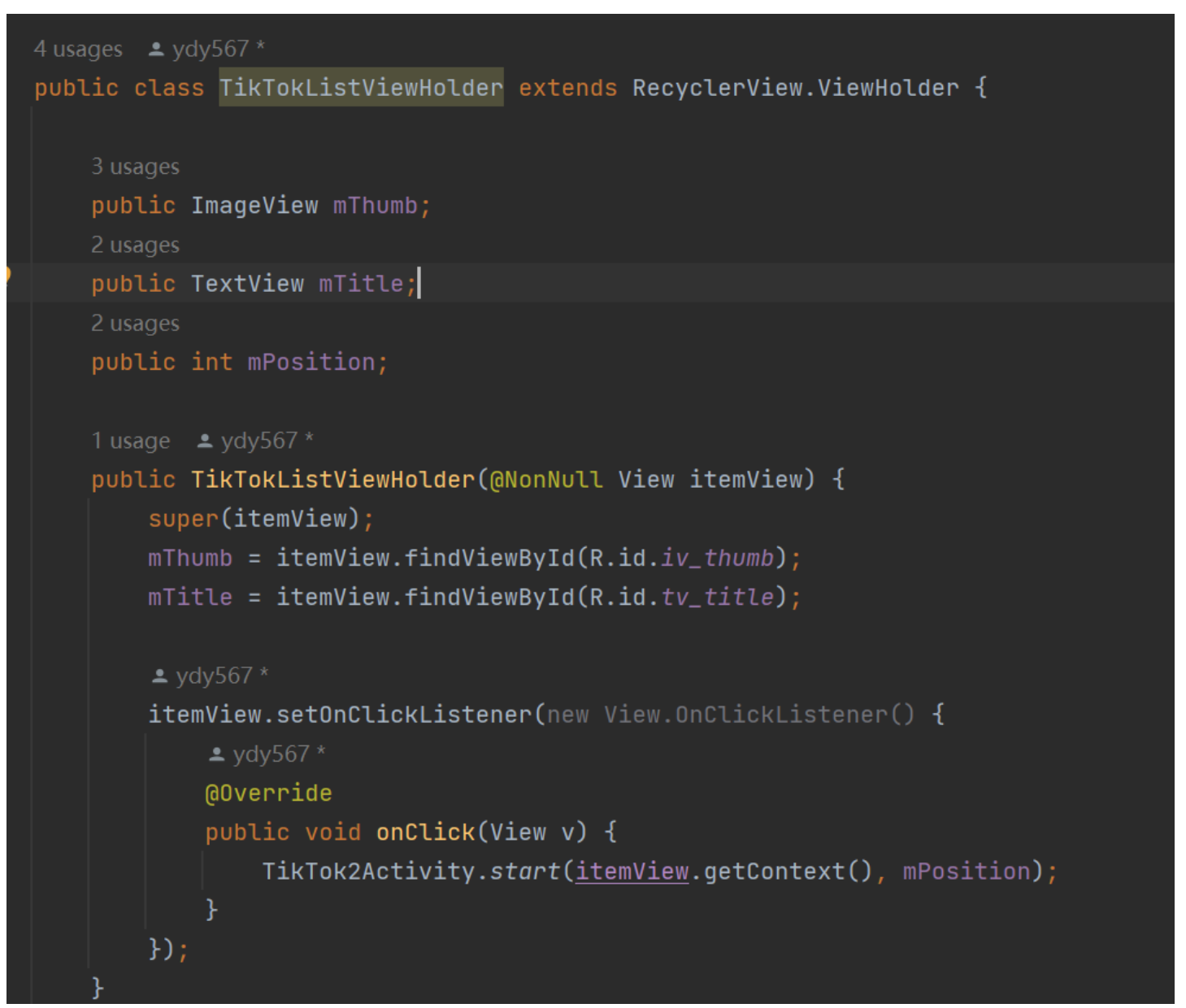Click mTitle on the assignment line
The width and height of the screenshot is (1186, 1008).
190,597
